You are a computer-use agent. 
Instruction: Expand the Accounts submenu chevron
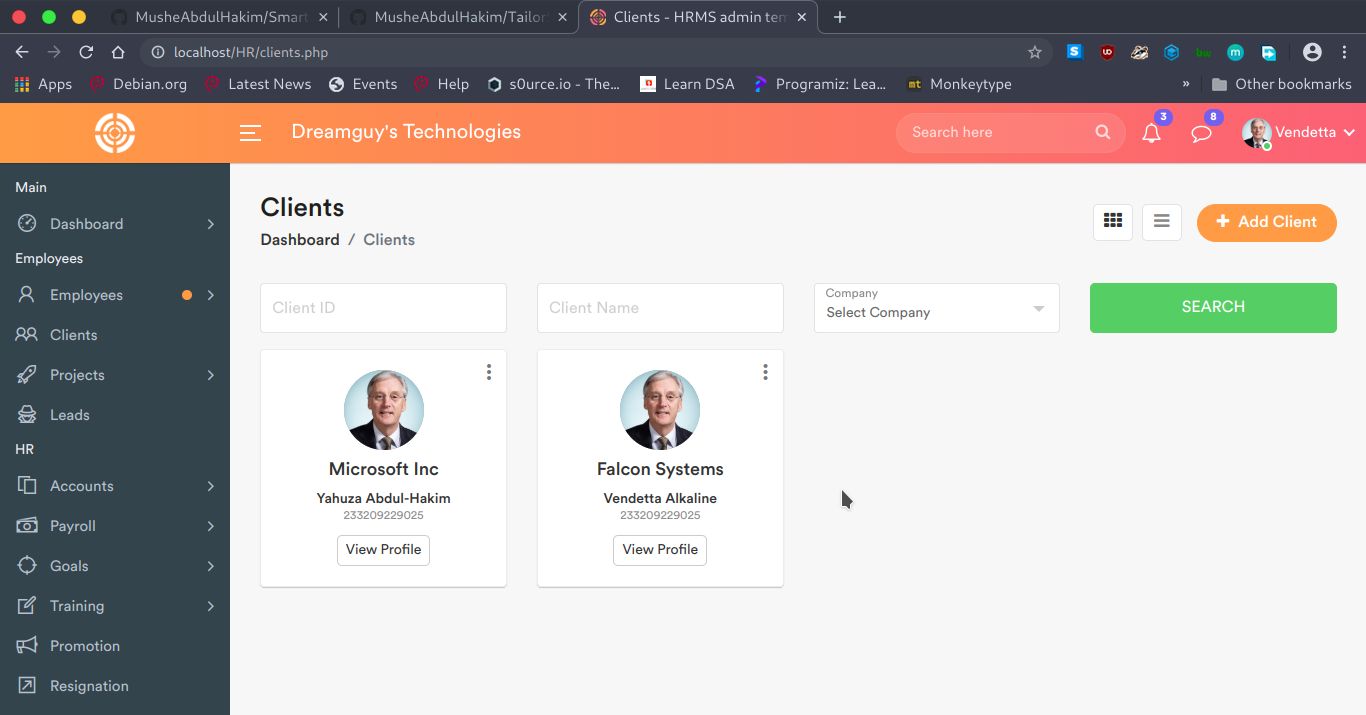211,486
